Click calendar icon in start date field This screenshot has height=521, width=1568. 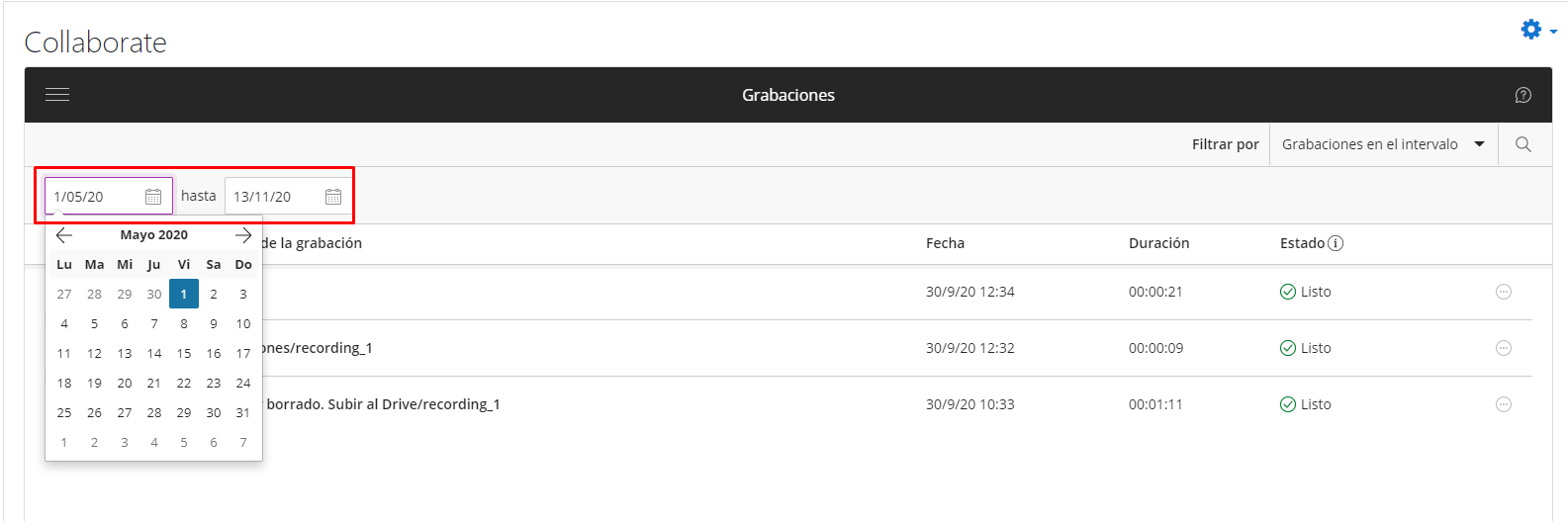click(153, 197)
